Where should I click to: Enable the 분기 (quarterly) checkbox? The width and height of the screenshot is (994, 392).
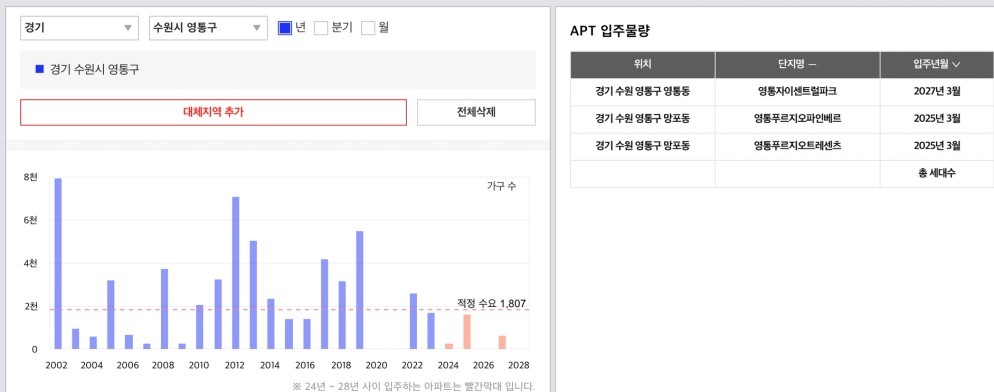click(x=321, y=28)
